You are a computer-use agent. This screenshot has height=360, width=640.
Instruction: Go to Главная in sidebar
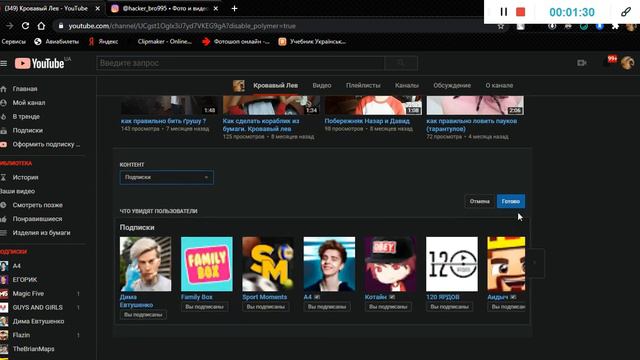click(24, 89)
